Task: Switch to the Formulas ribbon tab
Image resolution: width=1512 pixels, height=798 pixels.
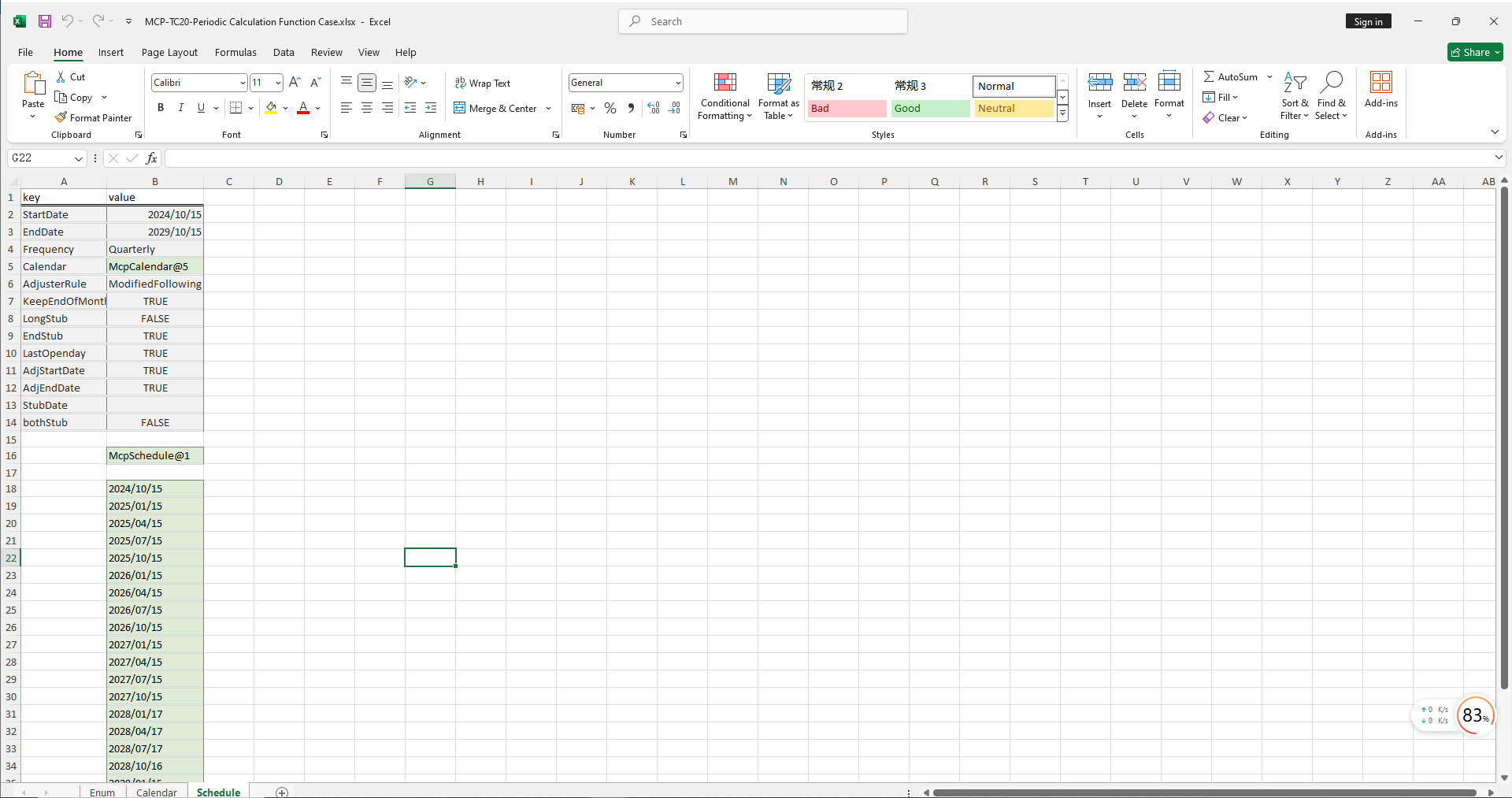Action: click(x=235, y=52)
